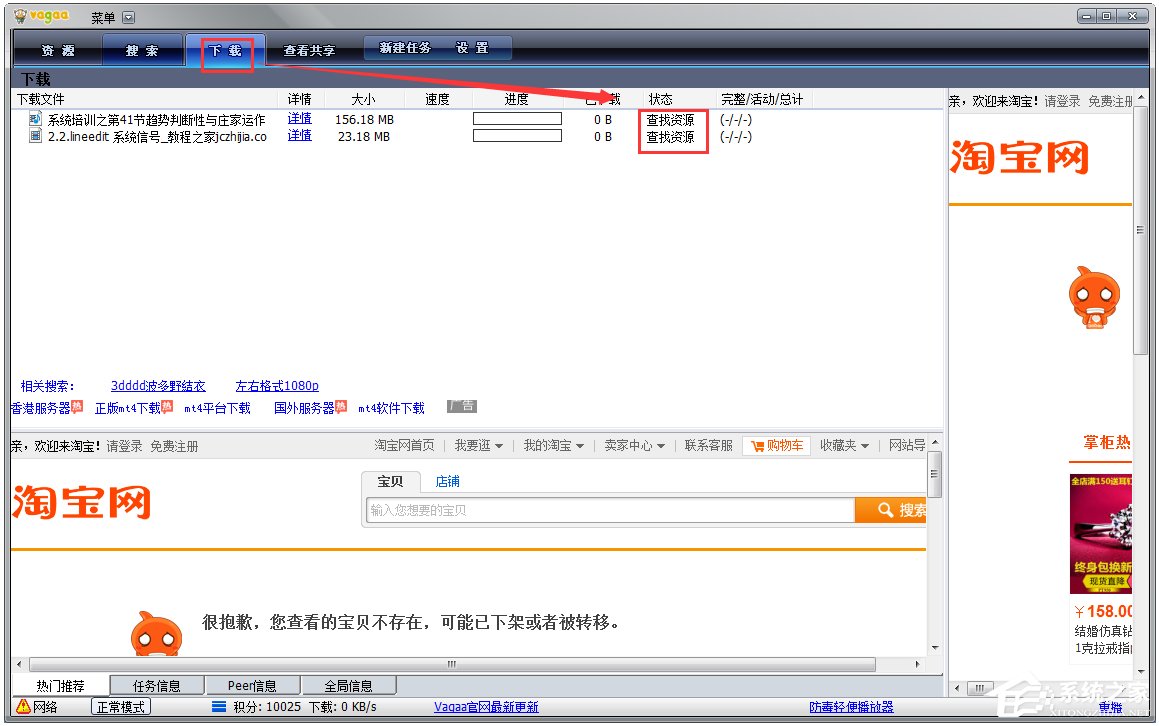The height and width of the screenshot is (726, 1159).
Task: Switch to the 任务信息 bottom tab
Action: [157, 686]
